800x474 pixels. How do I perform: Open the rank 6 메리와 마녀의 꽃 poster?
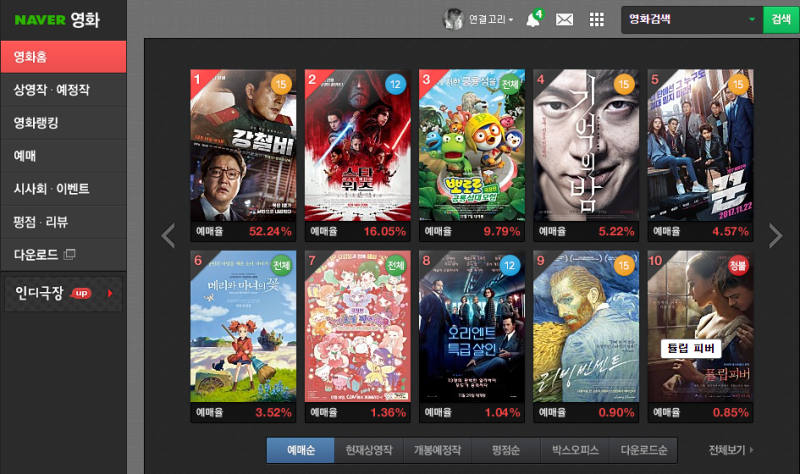(243, 327)
